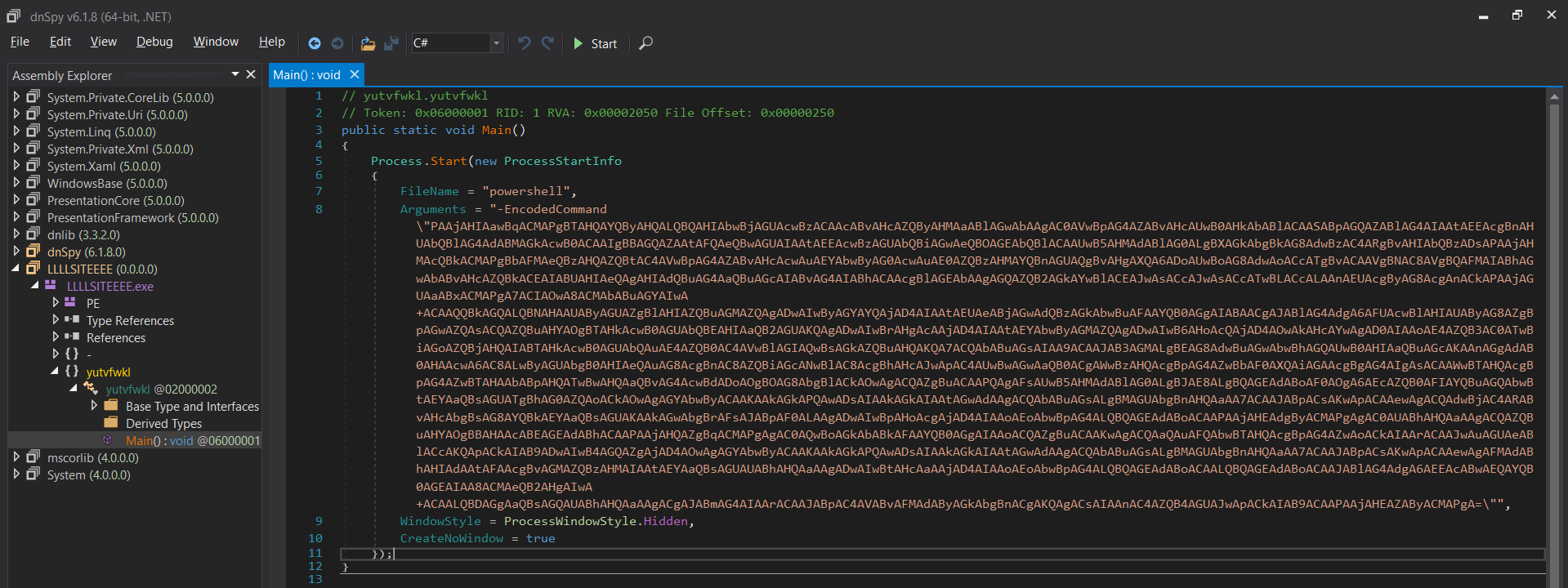This screenshot has height=588, width=1568.
Task: Open the Edit menu
Action: [60, 42]
